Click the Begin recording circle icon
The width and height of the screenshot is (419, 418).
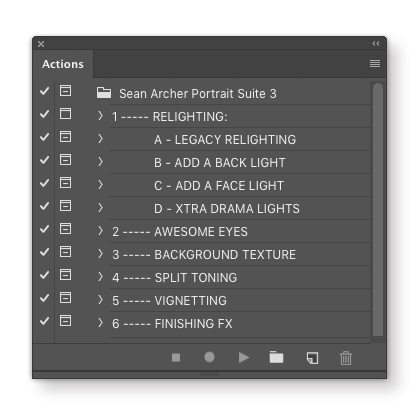[209, 357]
